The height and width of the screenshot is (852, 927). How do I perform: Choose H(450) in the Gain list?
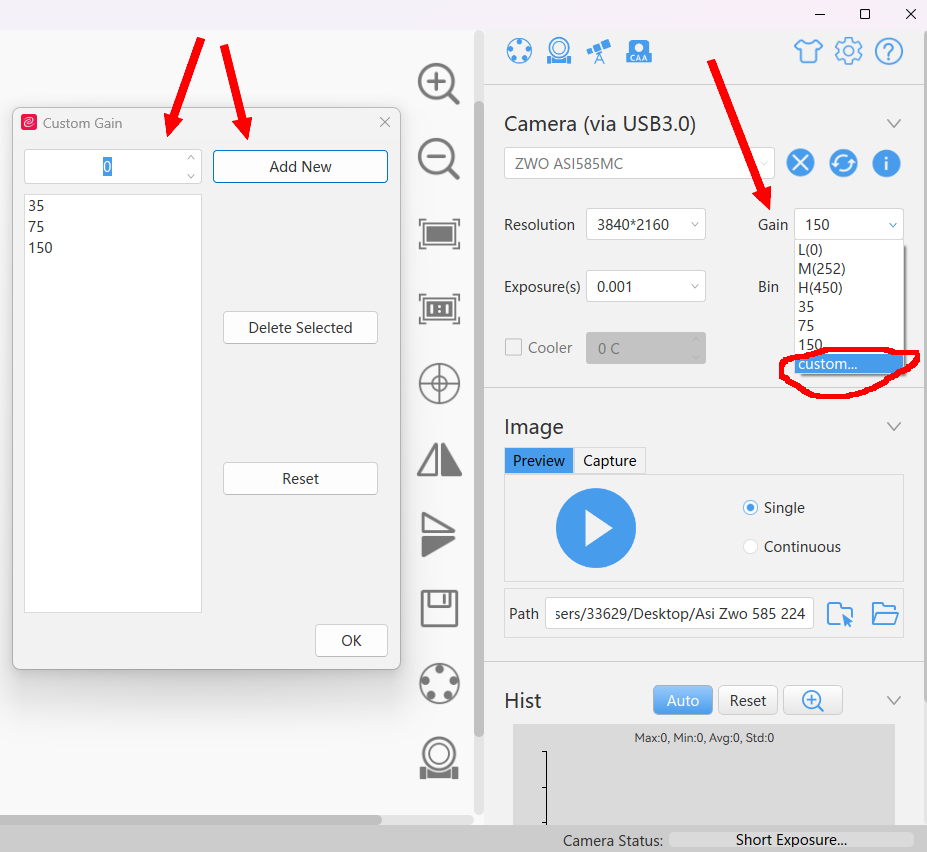(x=848, y=288)
